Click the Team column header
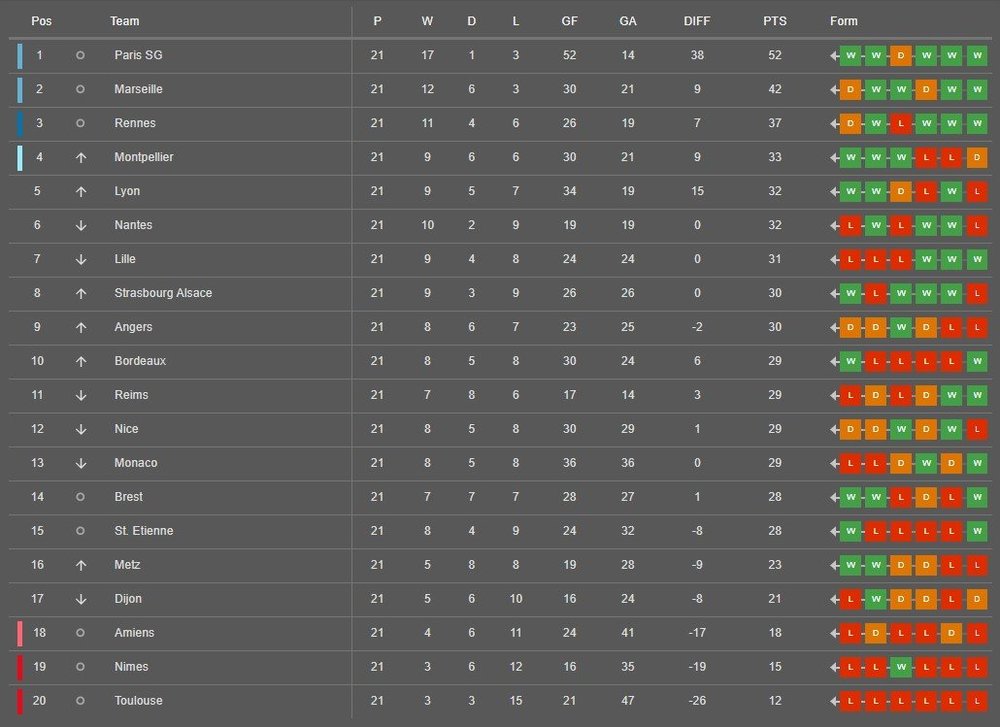The height and width of the screenshot is (727, 1000). click(x=125, y=21)
